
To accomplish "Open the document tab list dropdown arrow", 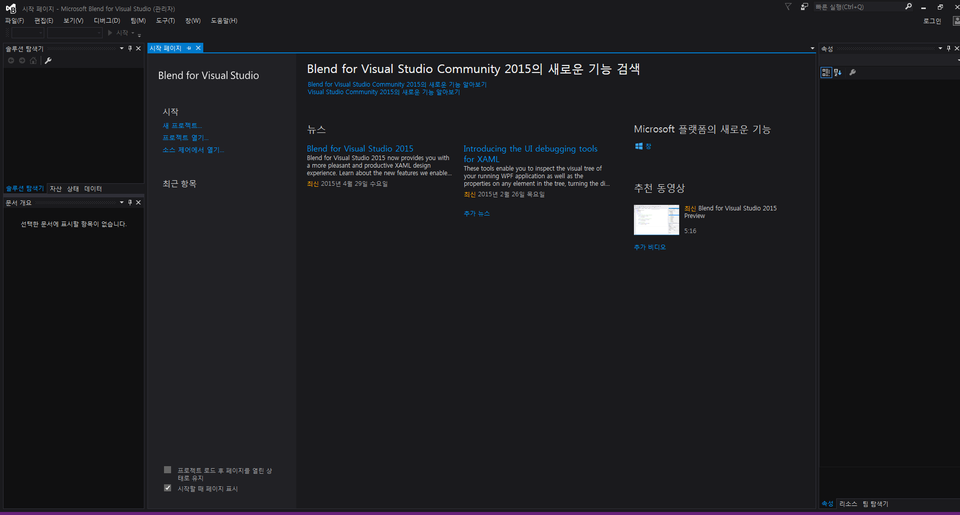I will [812, 48].
